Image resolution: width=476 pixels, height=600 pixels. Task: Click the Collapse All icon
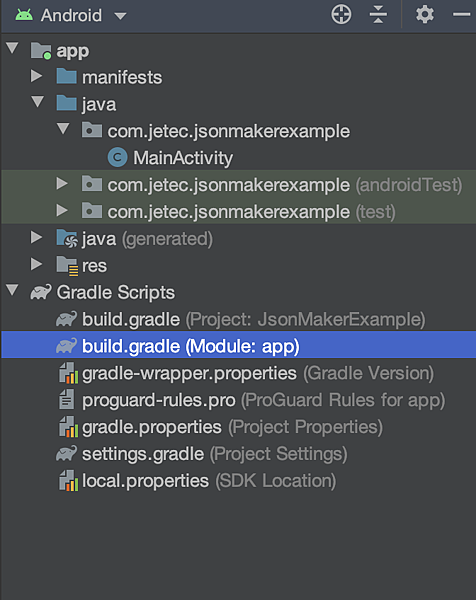coord(378,15)
